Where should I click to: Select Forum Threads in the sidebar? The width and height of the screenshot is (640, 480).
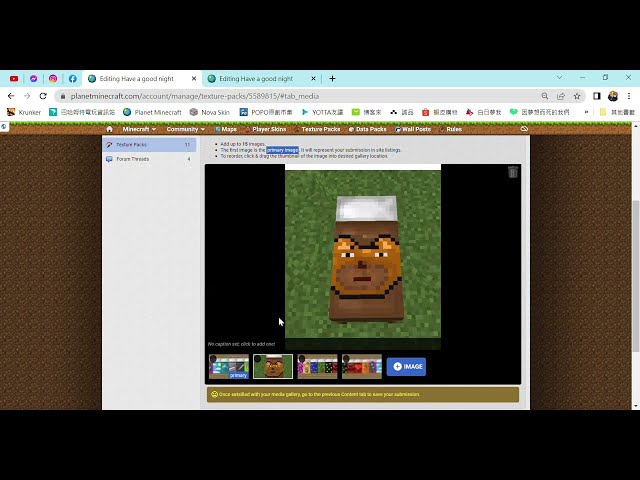[x=149, y=159]
